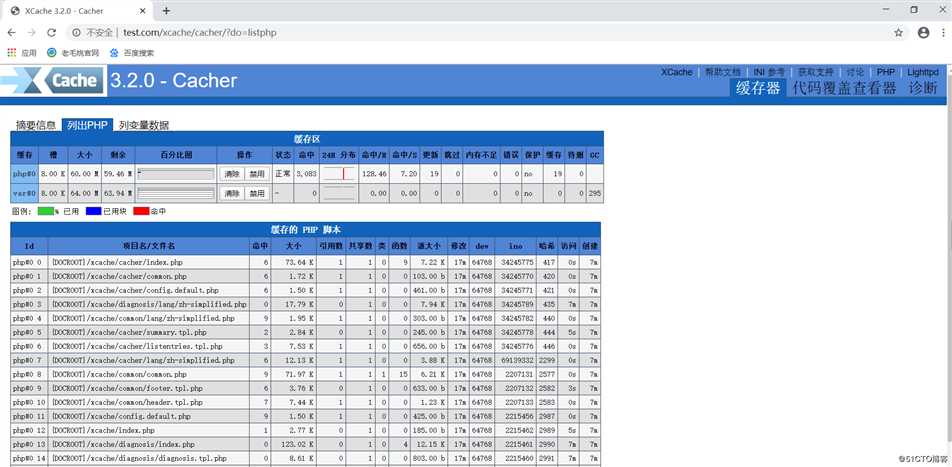Click the browser forward arrow

click(32, 33)
